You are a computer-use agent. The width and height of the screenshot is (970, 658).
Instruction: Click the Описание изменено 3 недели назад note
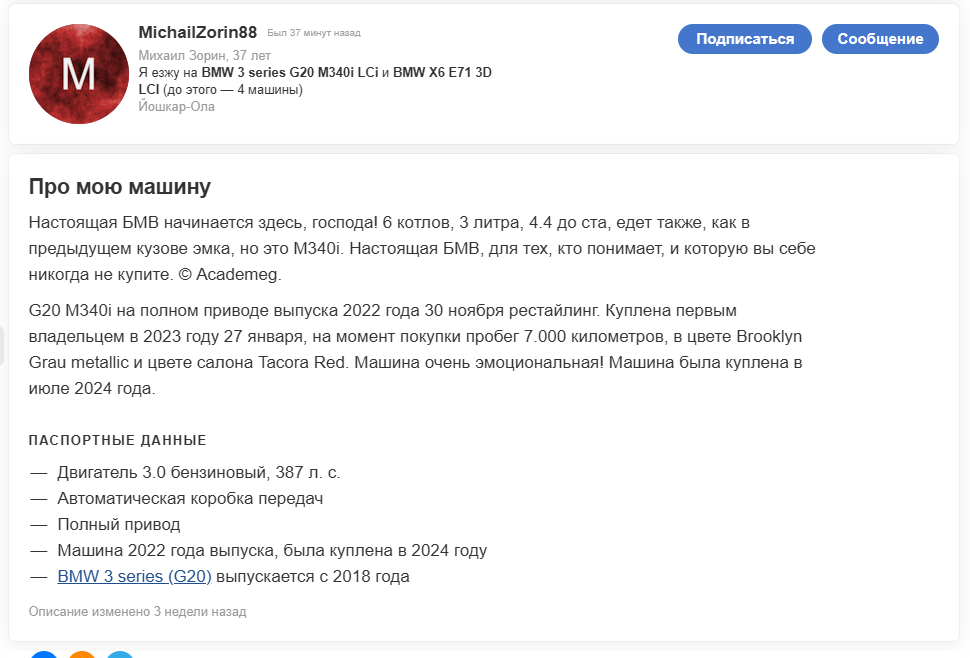[137, 611]
